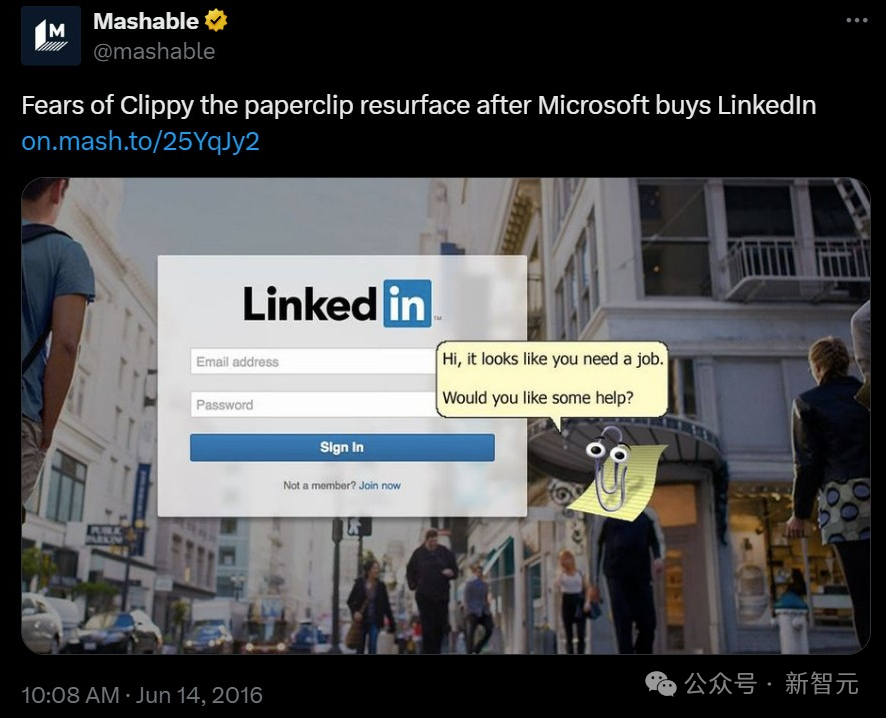Image resolution: width=886 pixels, height=718 pixels.
Task: Click the 新智元 watermark text
Action: click(x=821, y=684)
